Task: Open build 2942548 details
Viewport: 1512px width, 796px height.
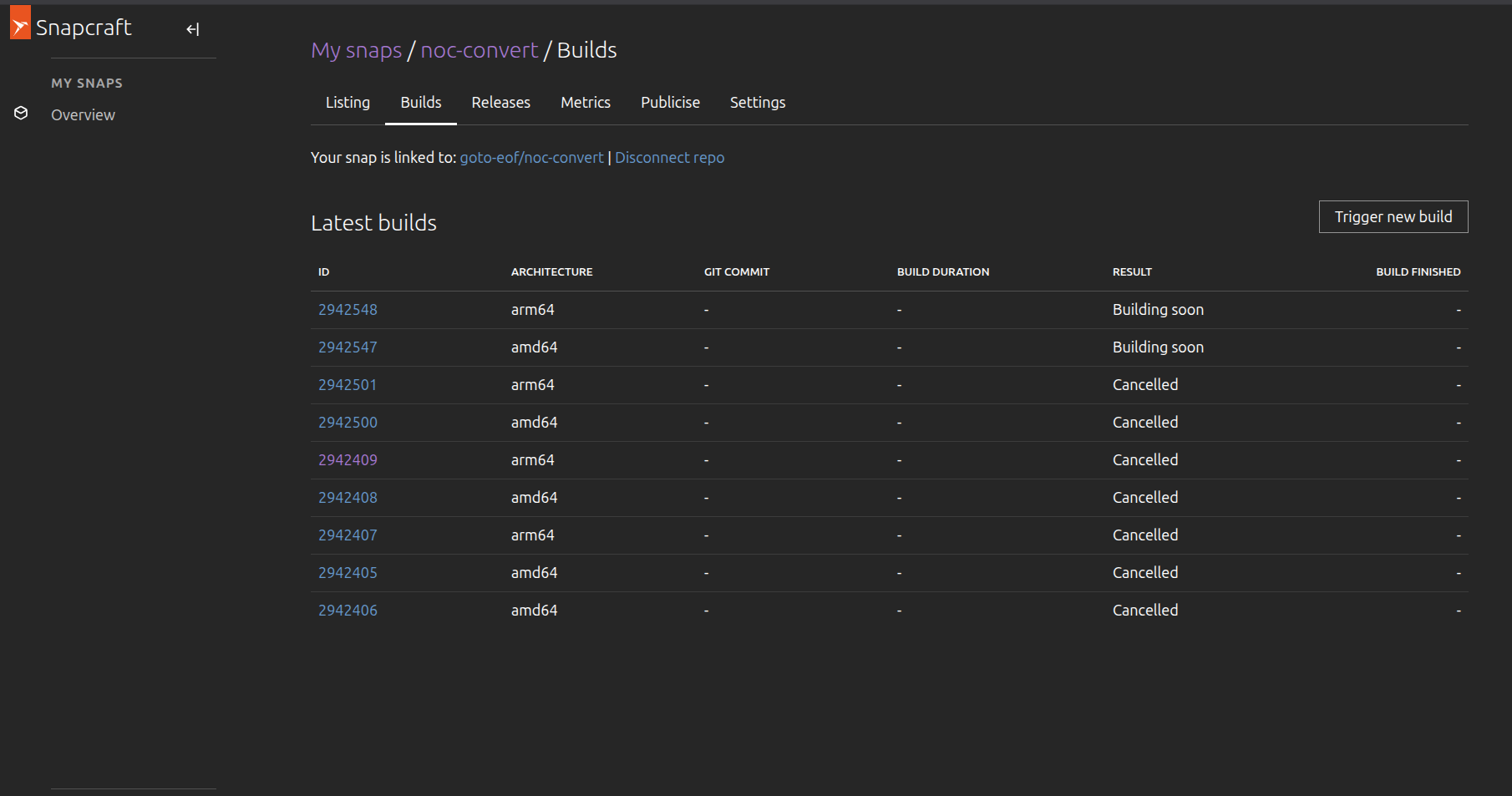Action: click(348, 310)
